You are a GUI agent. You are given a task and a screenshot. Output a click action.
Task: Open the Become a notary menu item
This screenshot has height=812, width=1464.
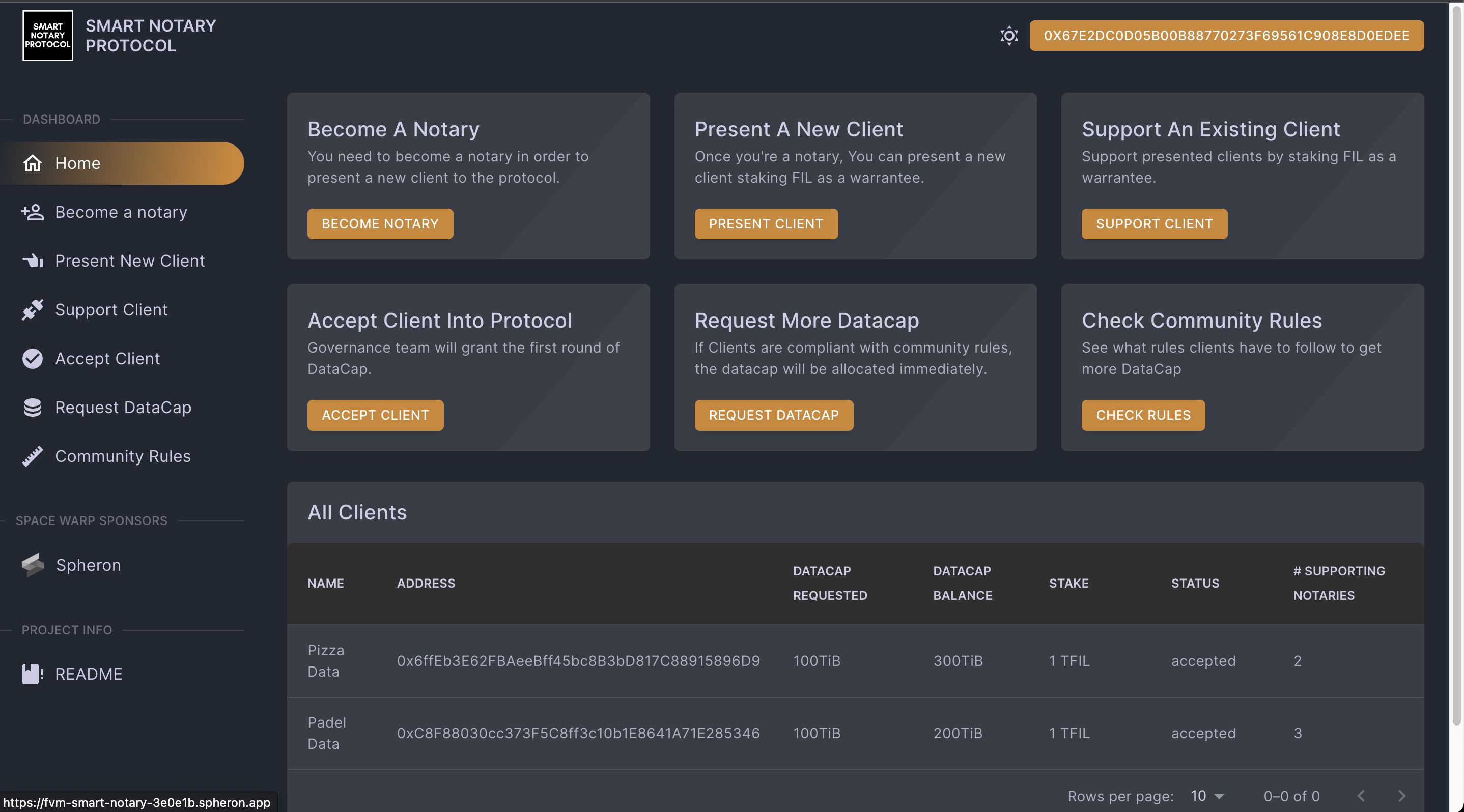tap(122, 212)
